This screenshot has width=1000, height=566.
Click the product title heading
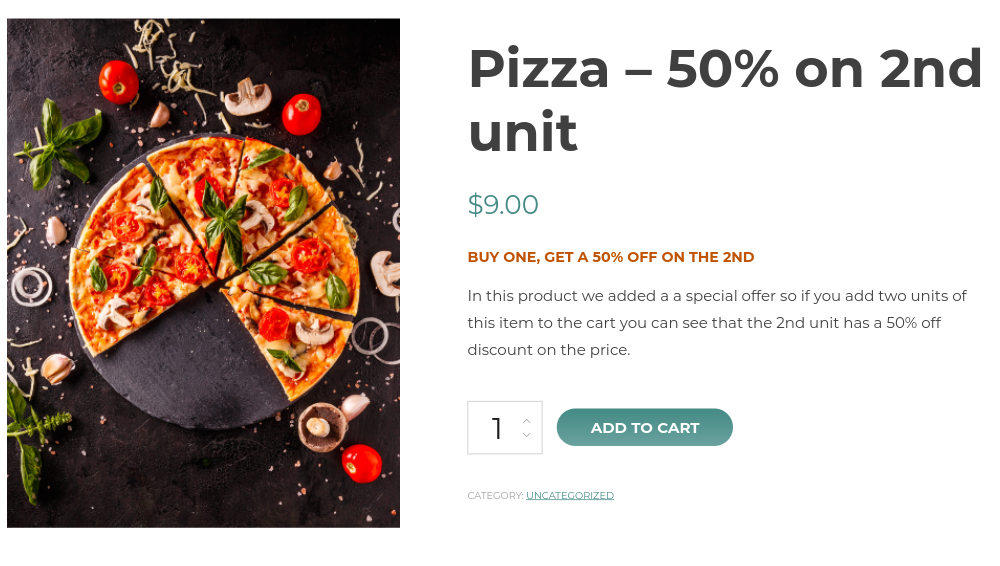point(725,100)
